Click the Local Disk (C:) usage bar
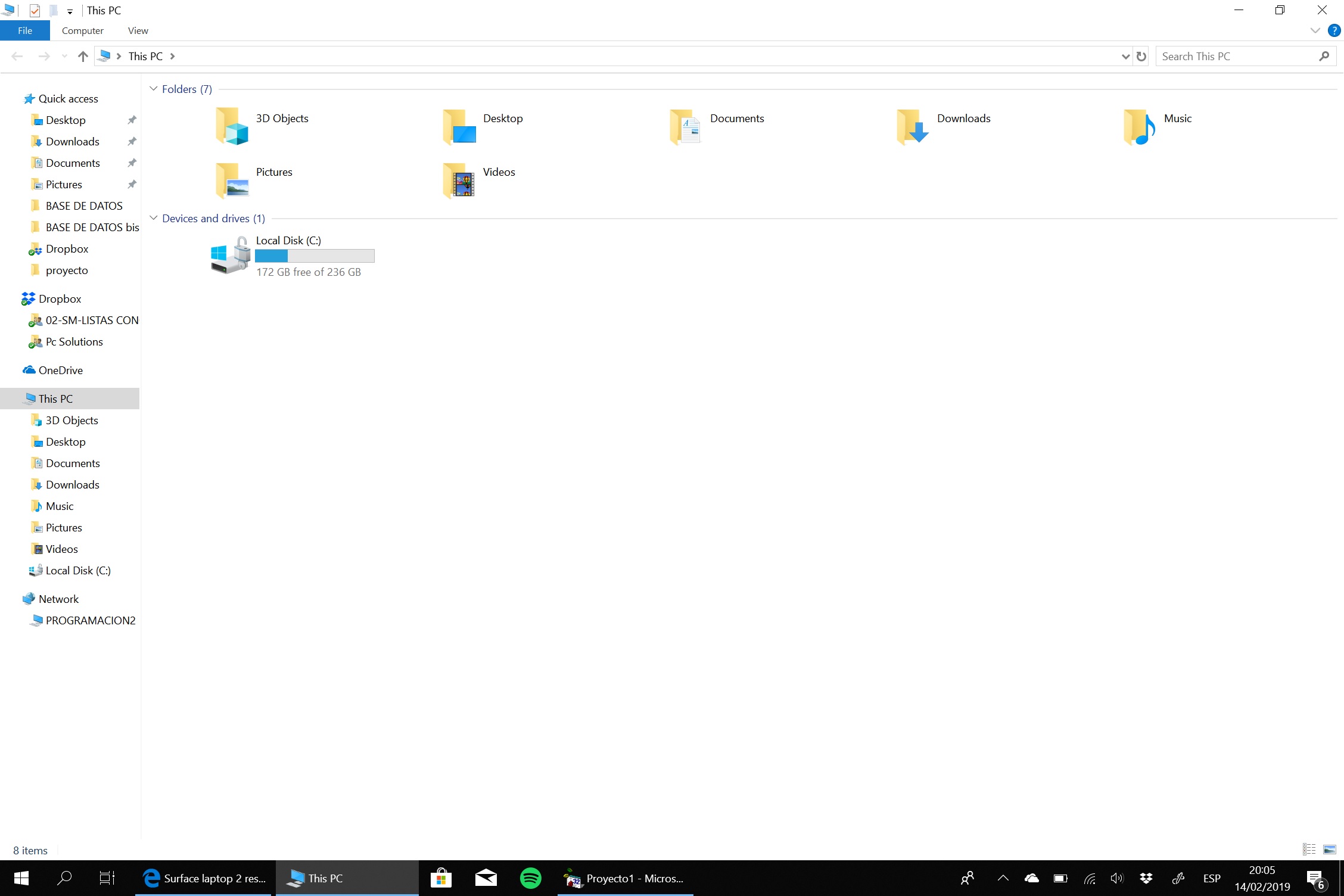Viewport: 1344px width, 896px height. point(315,256)
